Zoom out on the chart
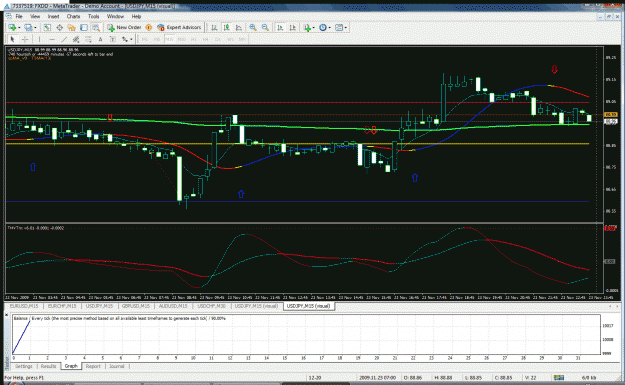Image resolution: width=625 pixels, height=385 pixels. (x=265, y=27)
